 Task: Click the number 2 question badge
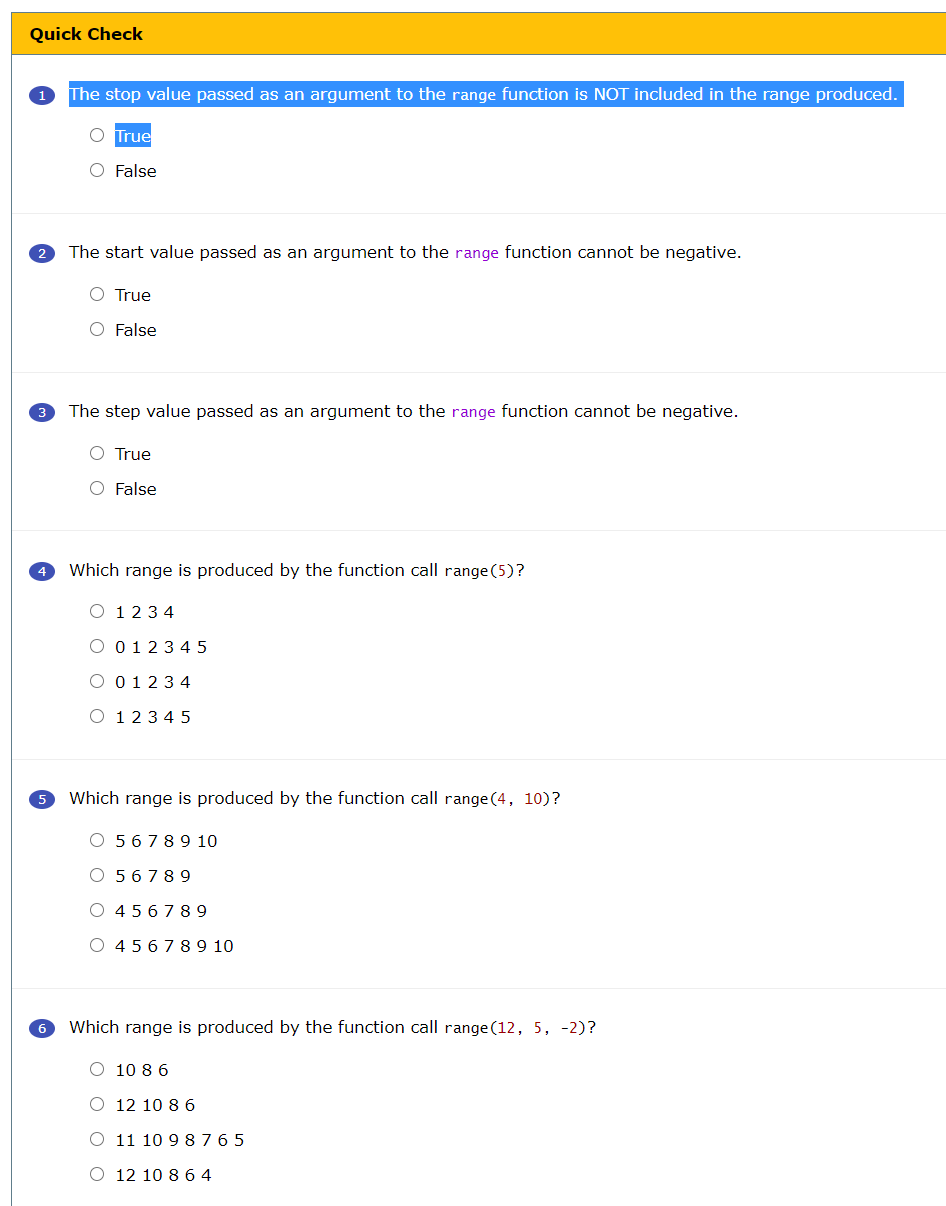coord(41,253)
